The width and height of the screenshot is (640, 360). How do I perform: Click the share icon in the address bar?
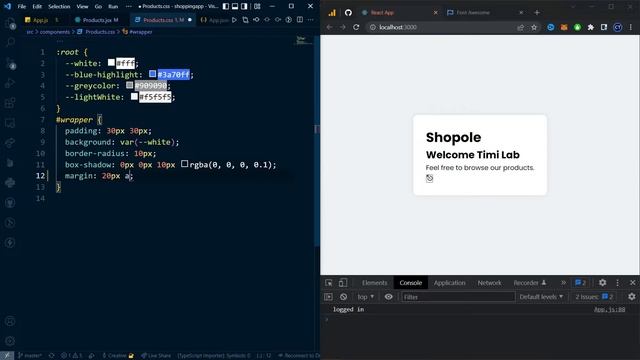click(x=520, y=27)
